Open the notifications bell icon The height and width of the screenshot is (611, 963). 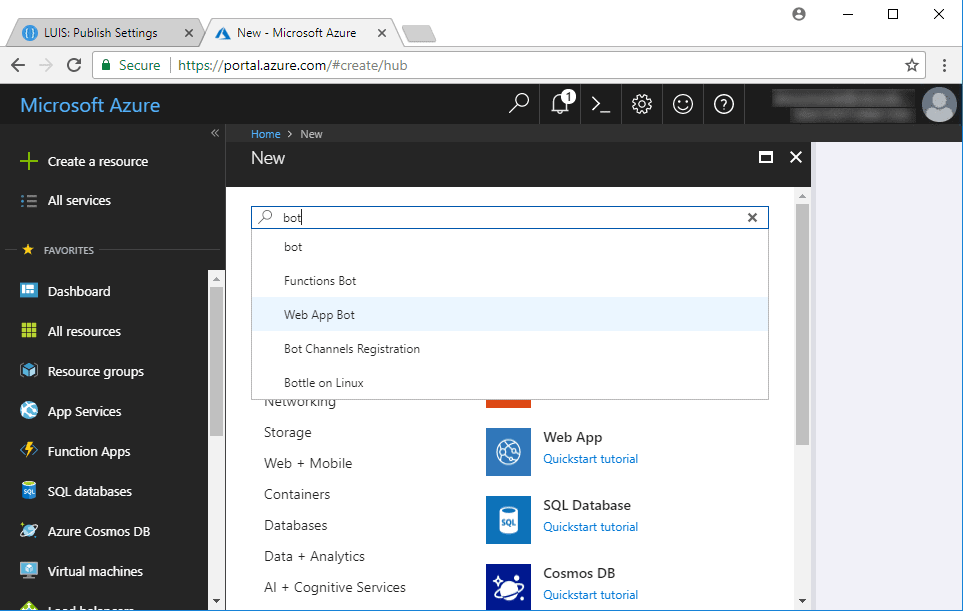click(561, 103)
